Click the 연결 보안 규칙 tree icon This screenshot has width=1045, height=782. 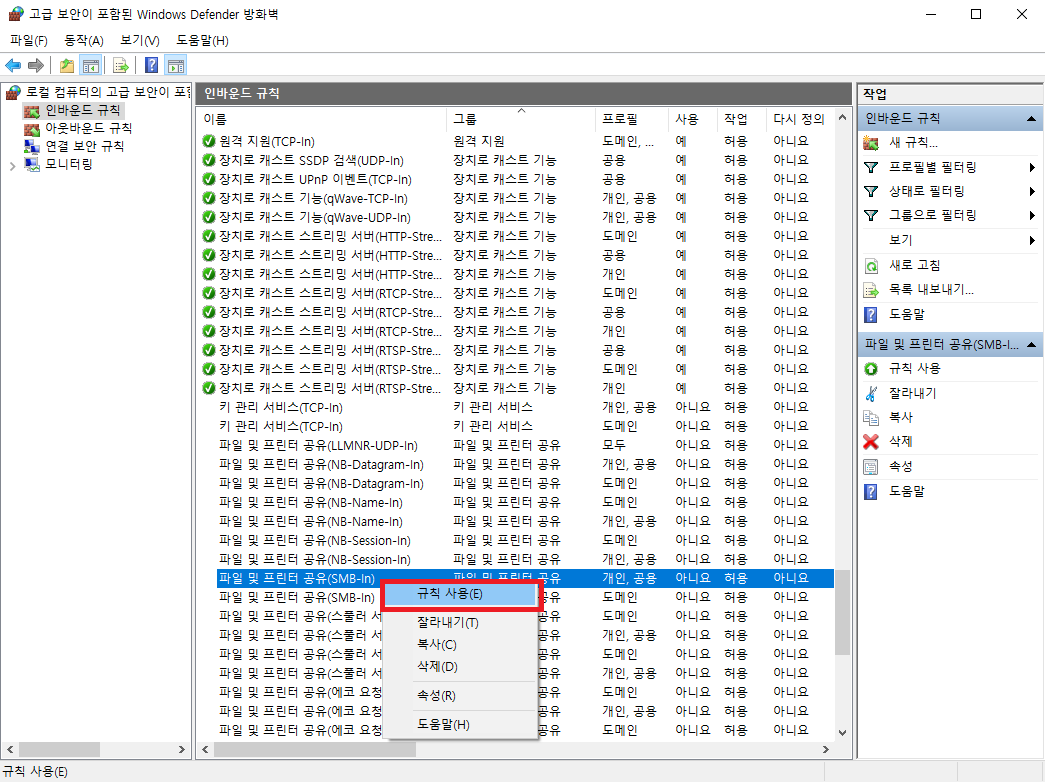point(32,146)
